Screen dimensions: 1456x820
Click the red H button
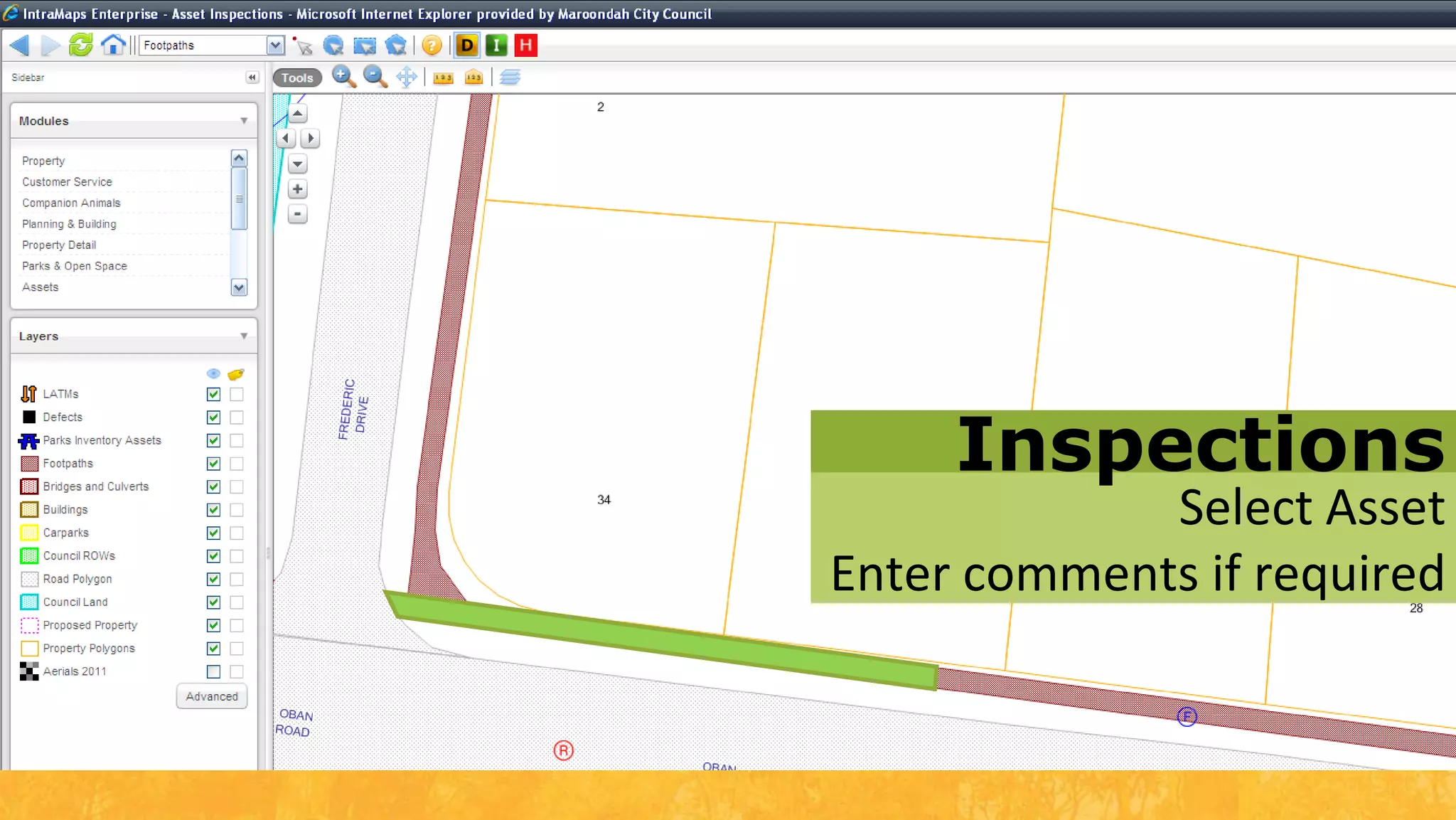coord(526,46)
